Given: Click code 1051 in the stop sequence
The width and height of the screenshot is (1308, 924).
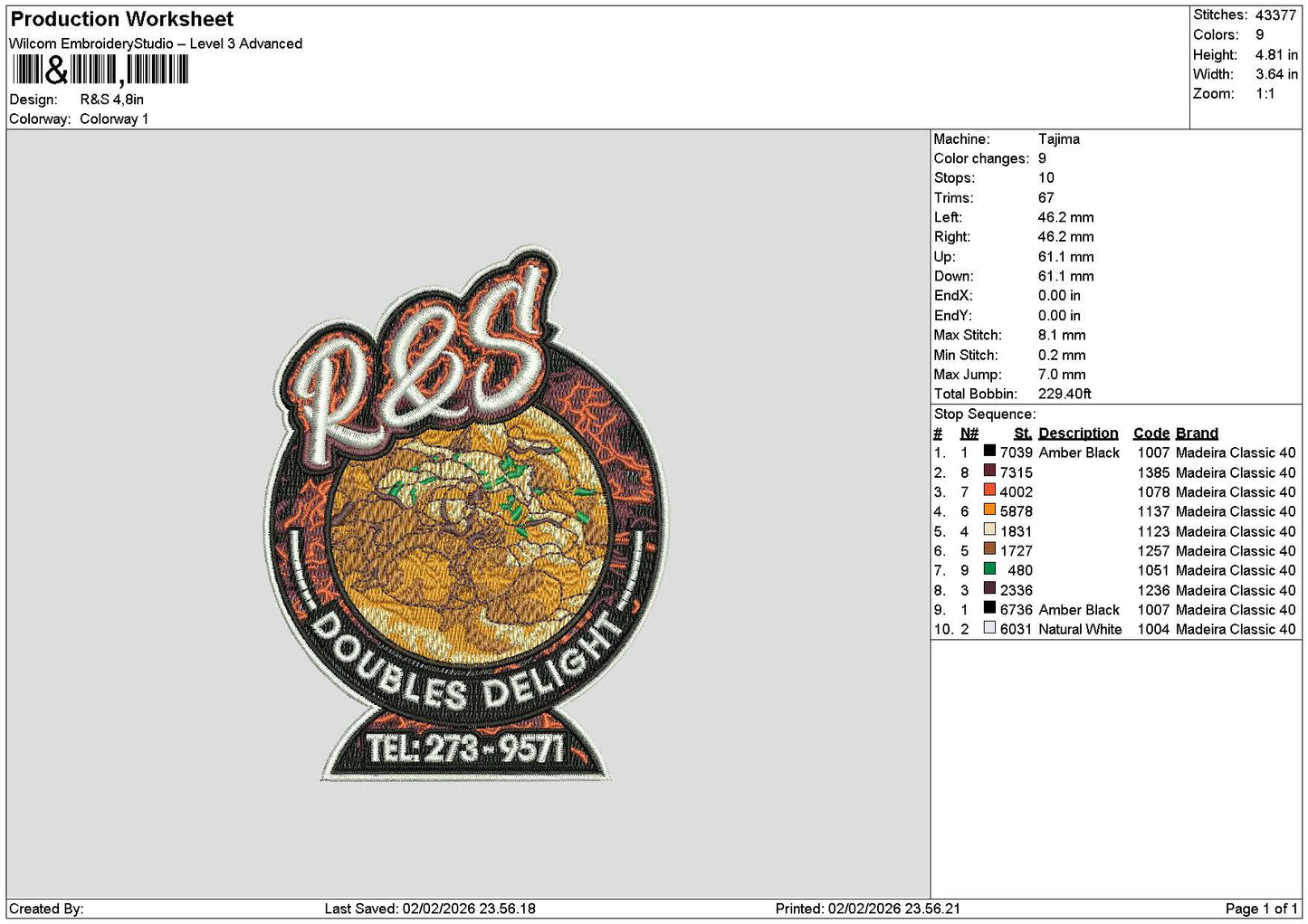Looking at the screenshot, I should [x=1153, y=570].
